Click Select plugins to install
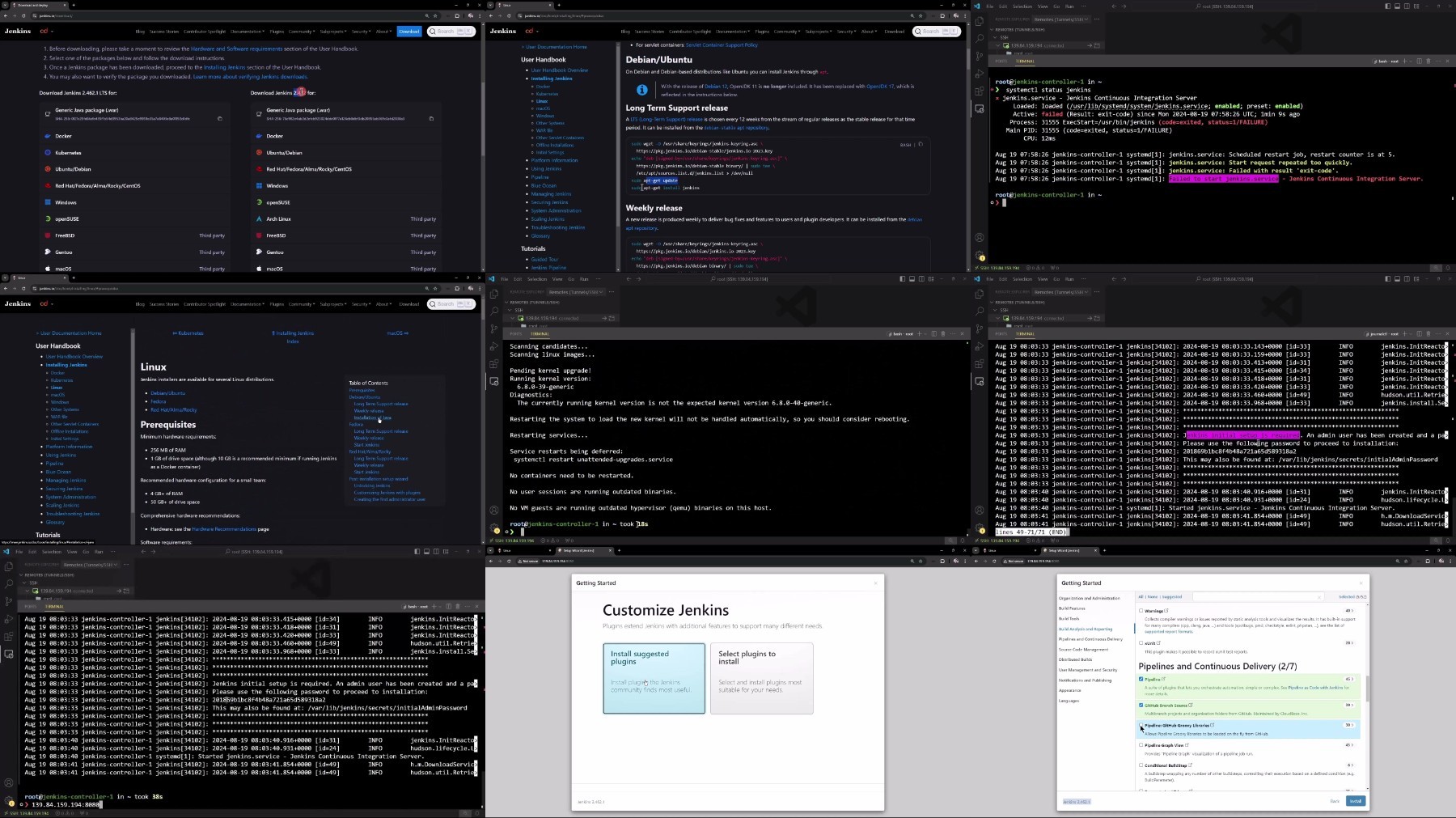This screenshot has height=818, width=1456. [x=761, y=678]
